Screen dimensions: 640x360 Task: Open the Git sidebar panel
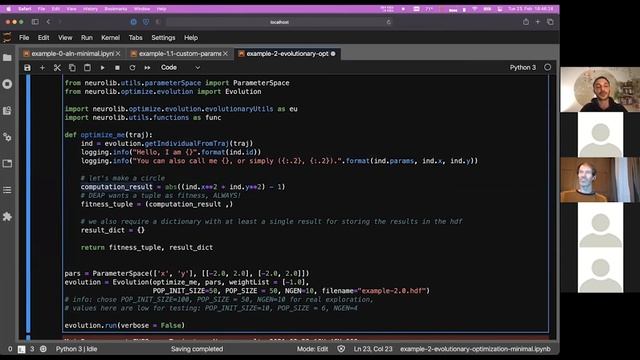[x=7, y=111]
